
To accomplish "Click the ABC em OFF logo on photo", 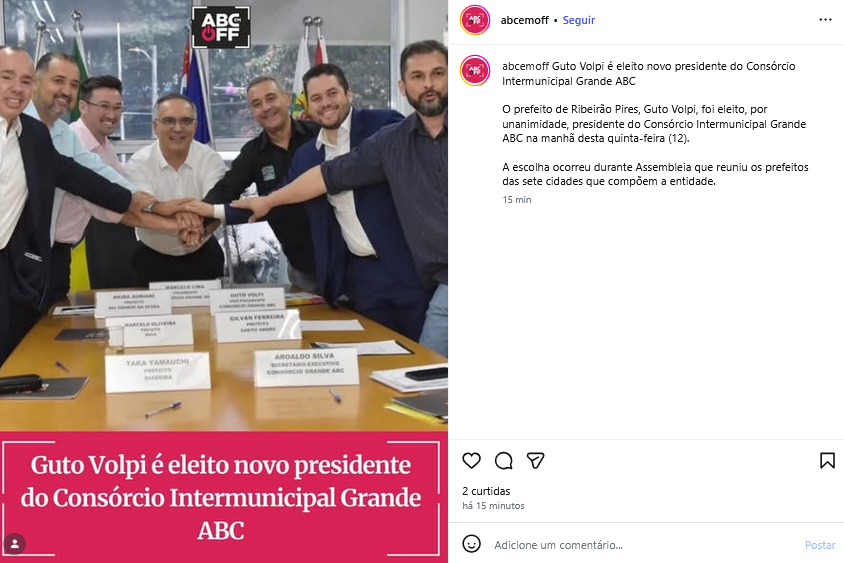I will click(x=221, y=27).
